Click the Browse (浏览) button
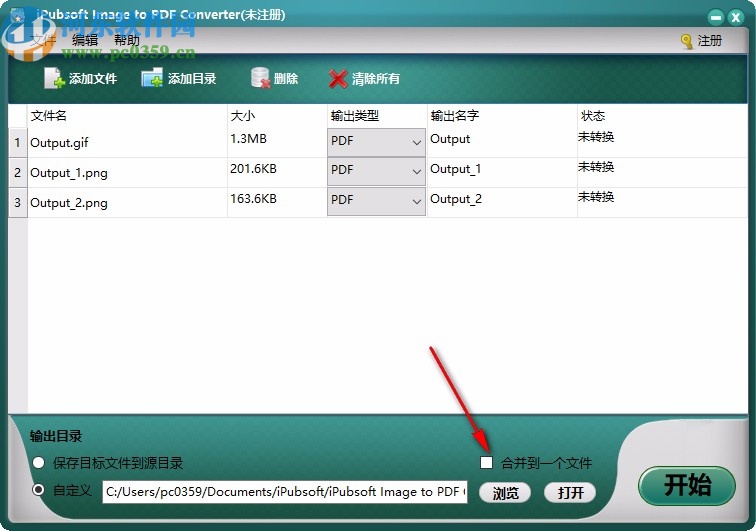The height and width of the screenshot is (531, 756). point(505,492)
